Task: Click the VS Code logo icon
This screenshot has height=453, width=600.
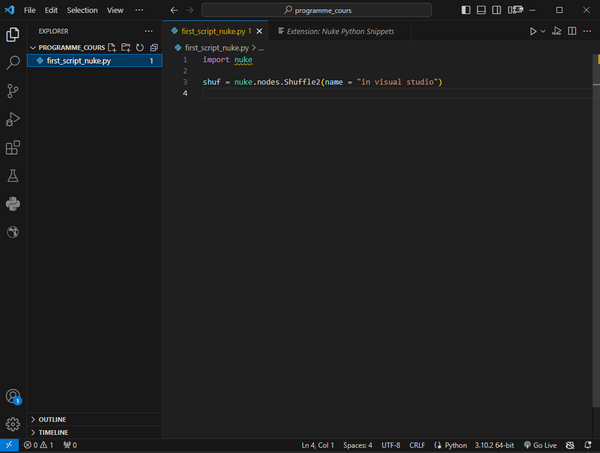Action: (10, 10)
